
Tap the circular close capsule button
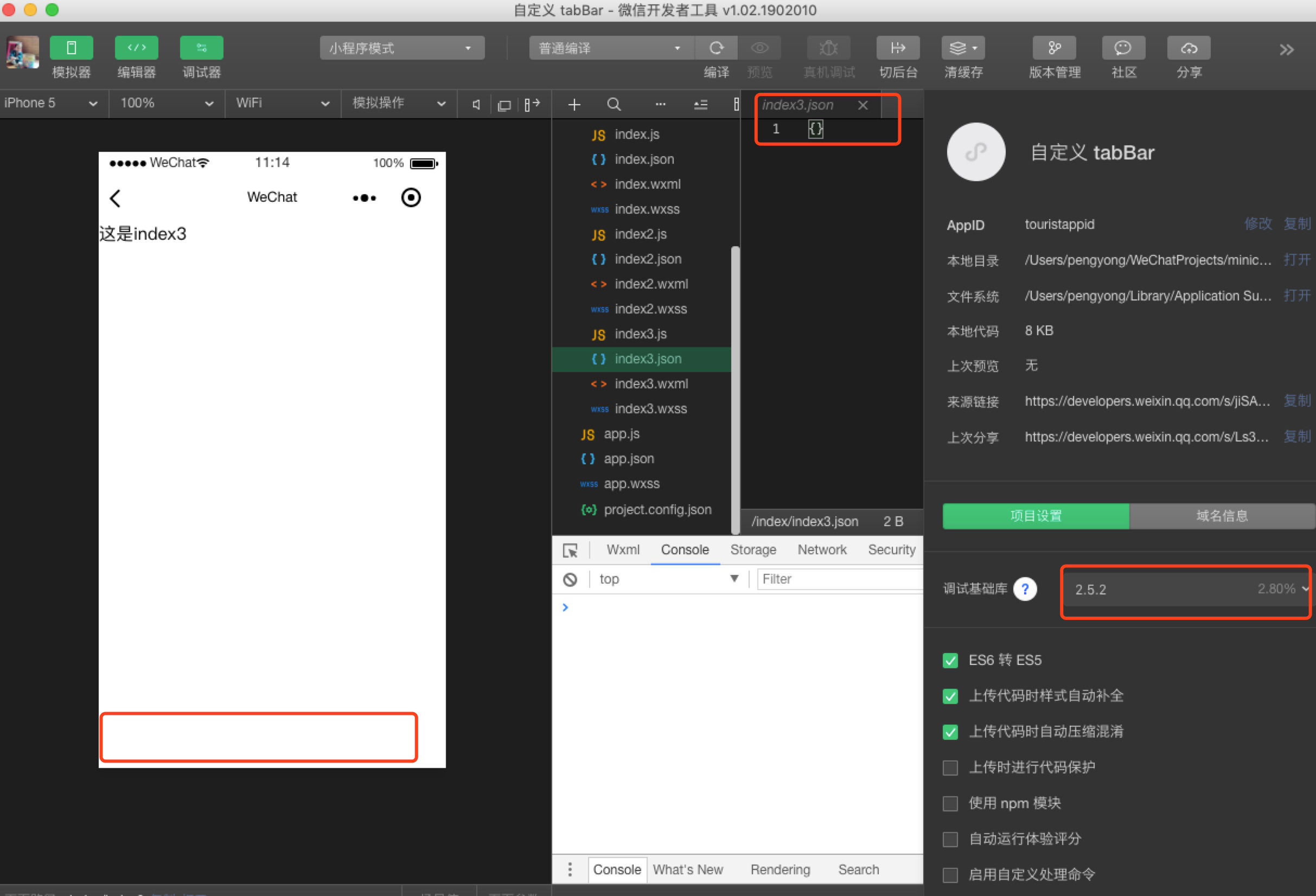pos(411,197)
